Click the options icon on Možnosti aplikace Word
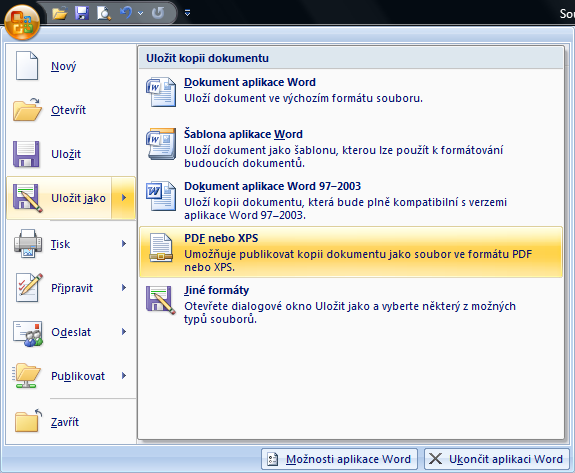 pos(272,459)
